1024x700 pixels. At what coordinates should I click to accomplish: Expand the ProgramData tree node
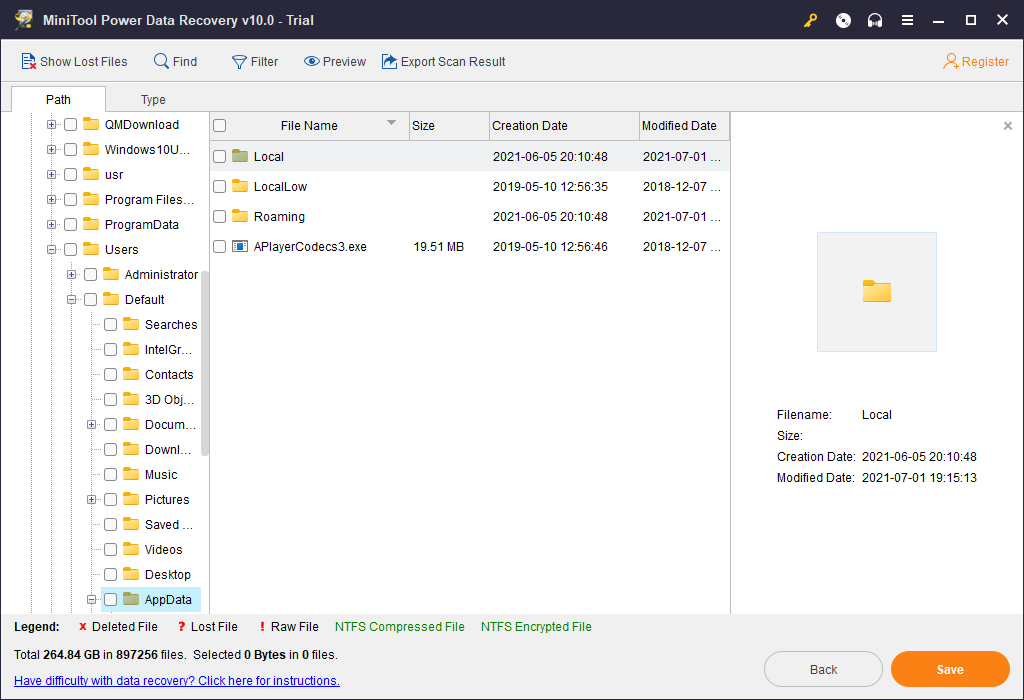(51, 225)
